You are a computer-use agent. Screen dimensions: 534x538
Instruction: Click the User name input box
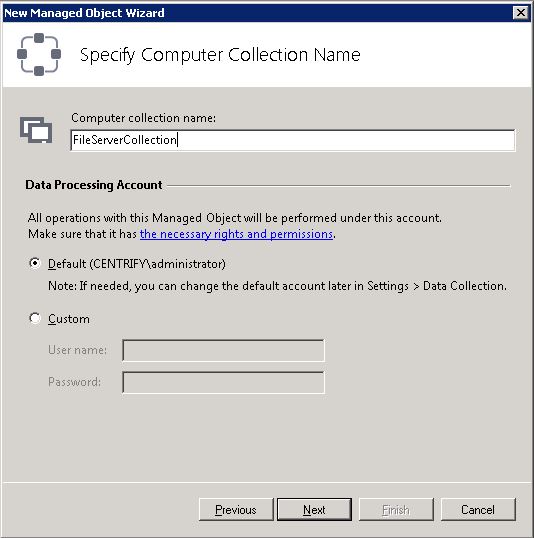coord(223,350)
